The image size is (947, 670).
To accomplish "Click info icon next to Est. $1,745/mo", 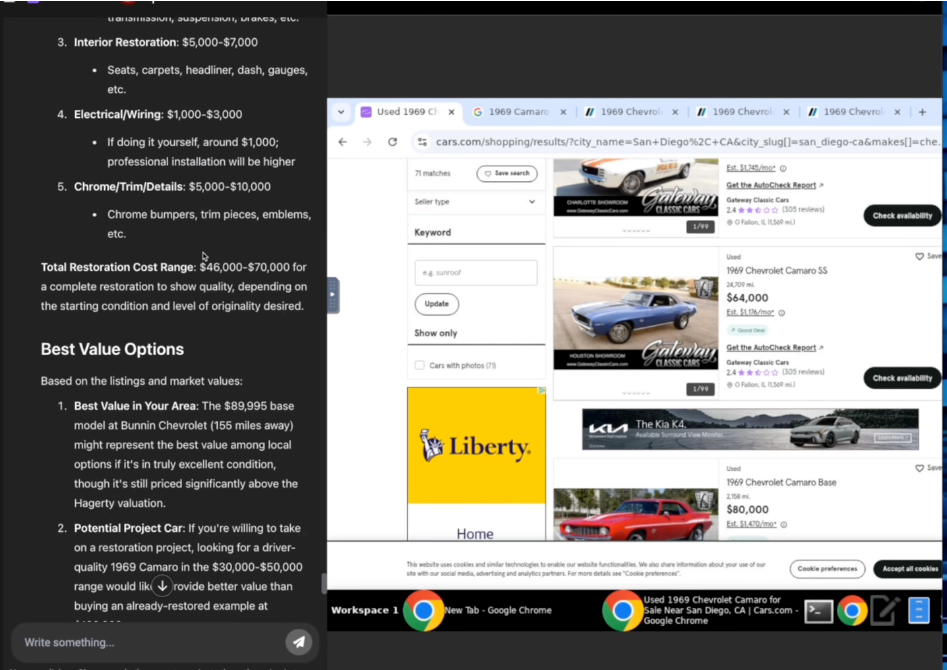I will [783, 169].
